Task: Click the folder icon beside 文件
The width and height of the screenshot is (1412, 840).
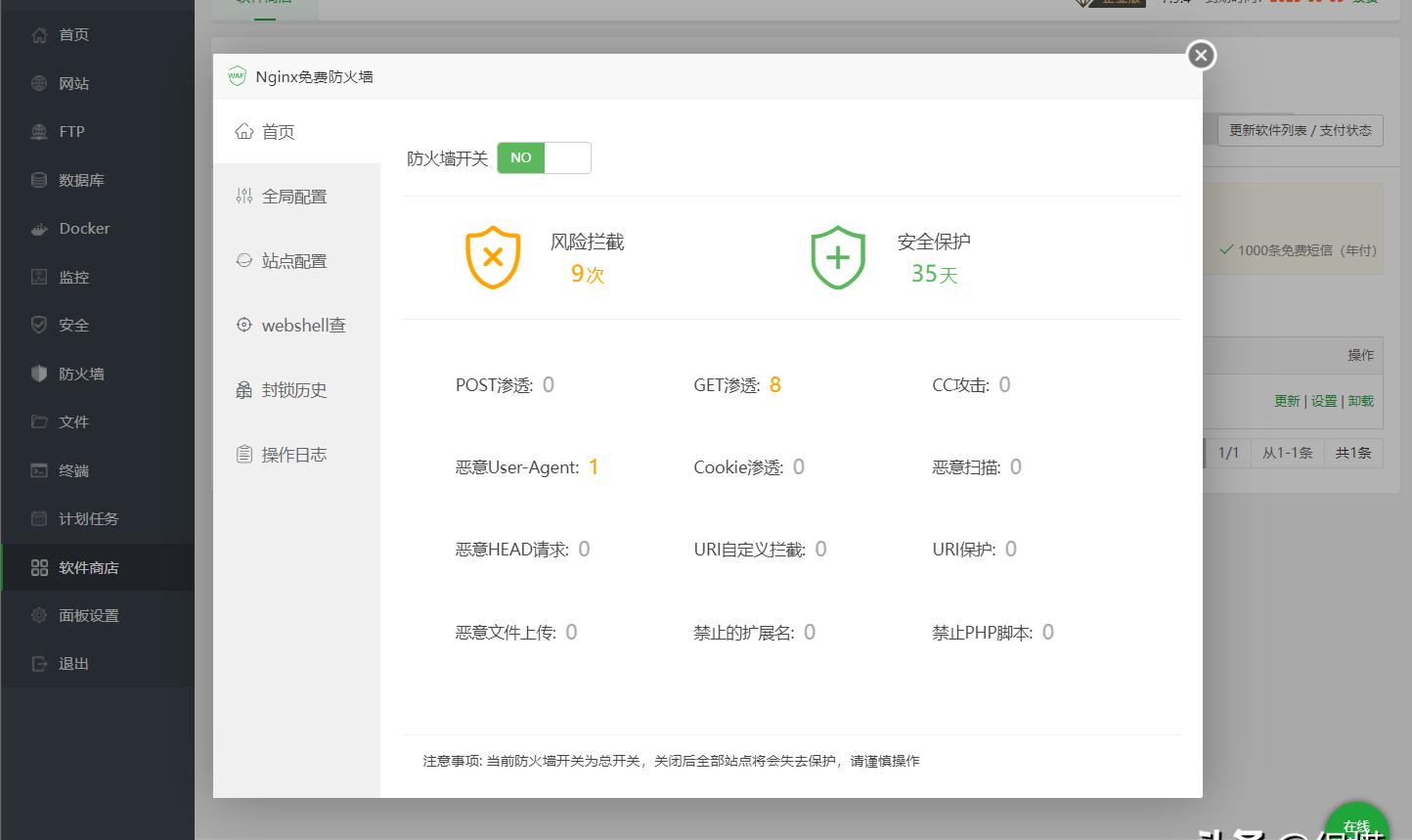Action: pos(39,421)
